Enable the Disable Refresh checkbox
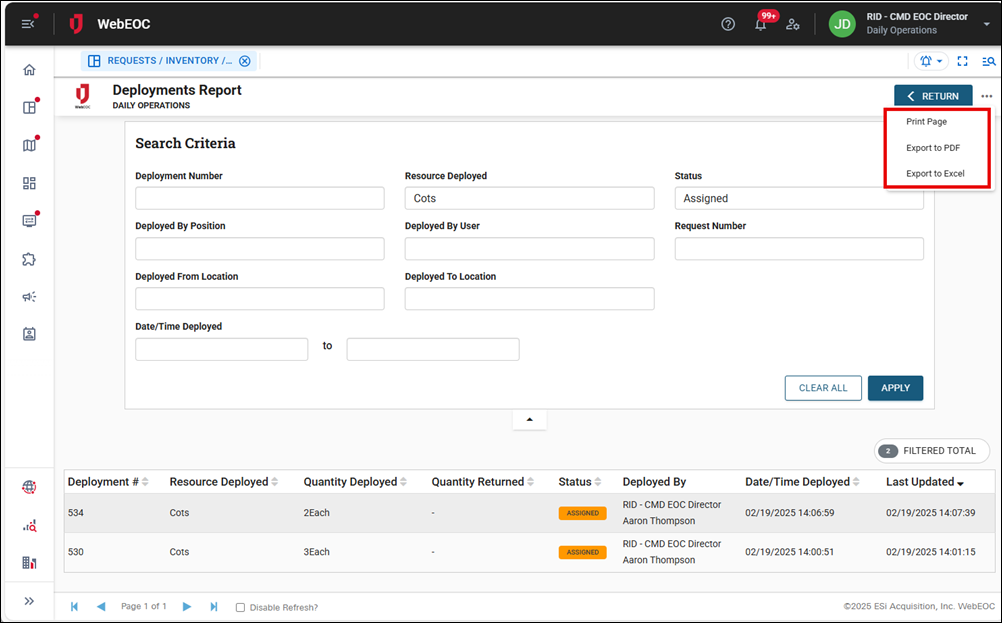 240,607
